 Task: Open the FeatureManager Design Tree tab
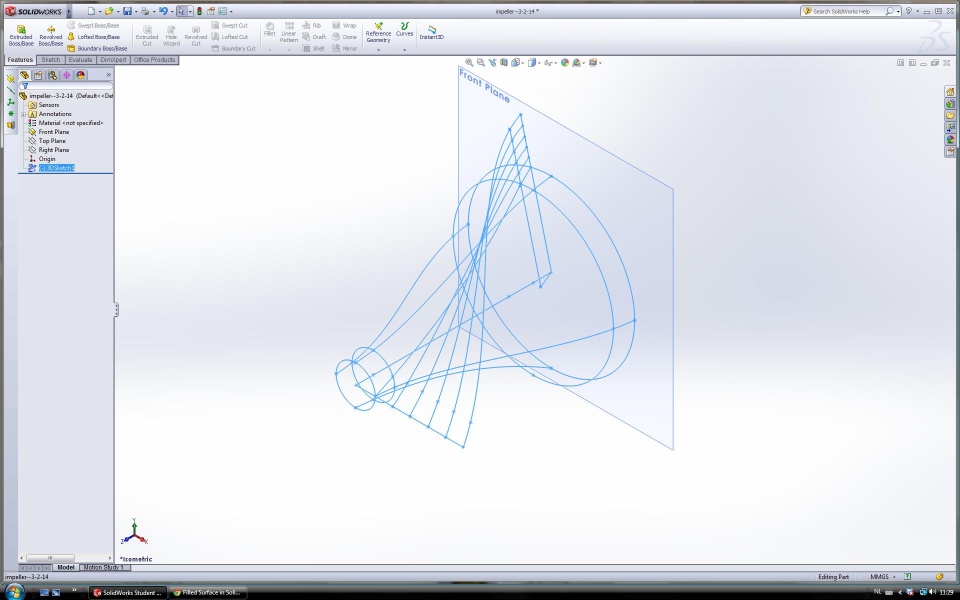coord(24,75)
